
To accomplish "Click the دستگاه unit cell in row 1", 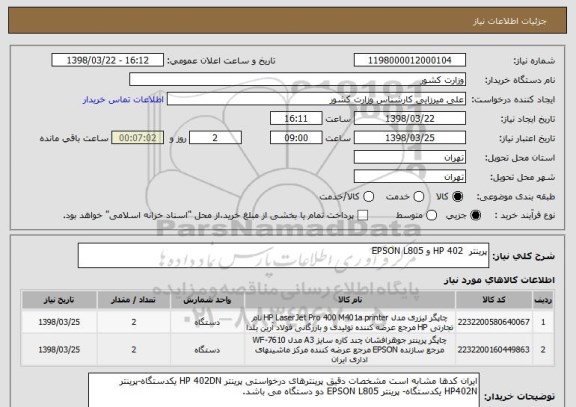I will point(207,322).
